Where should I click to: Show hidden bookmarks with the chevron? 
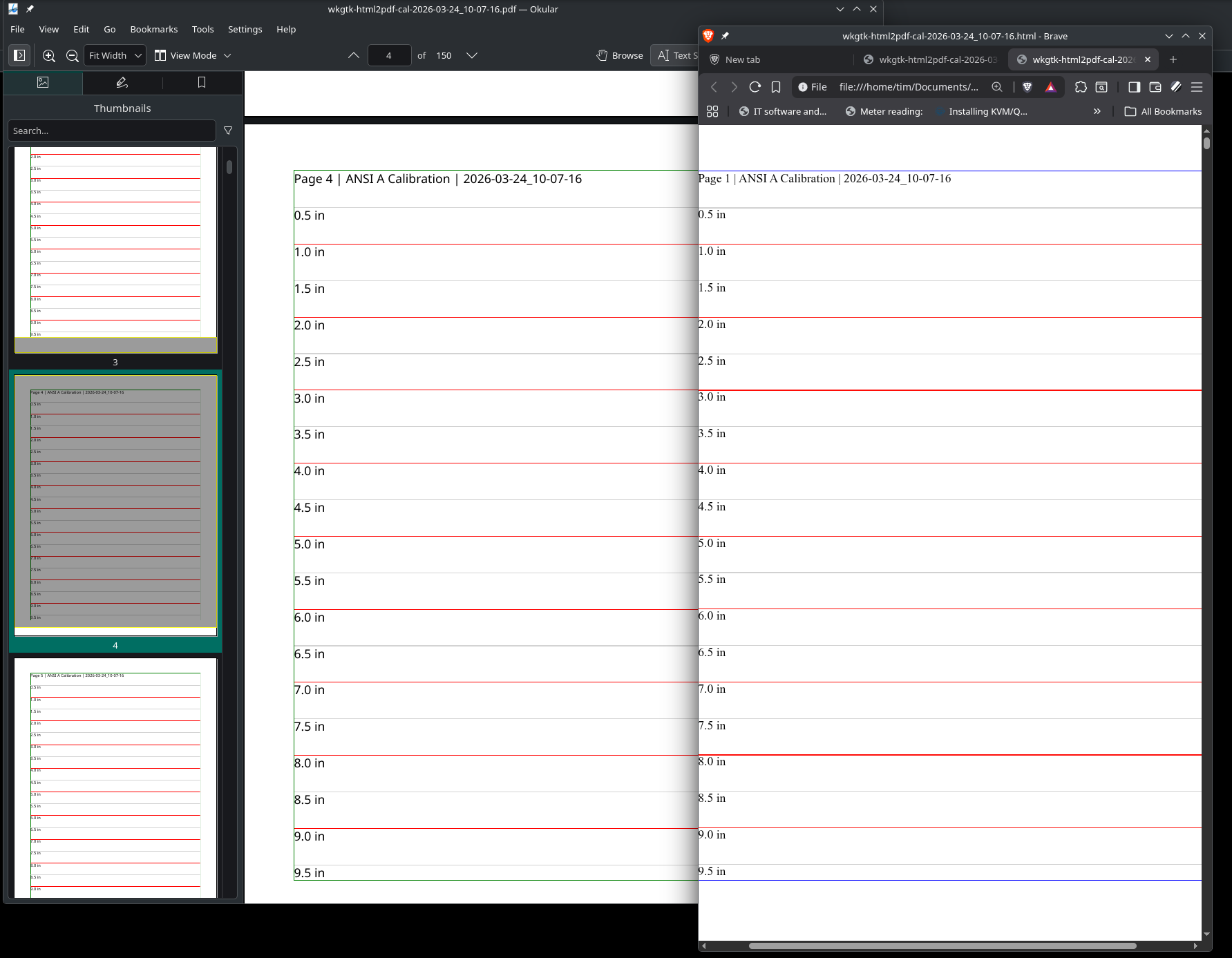pyautogui.click(x=1097, y=111)
